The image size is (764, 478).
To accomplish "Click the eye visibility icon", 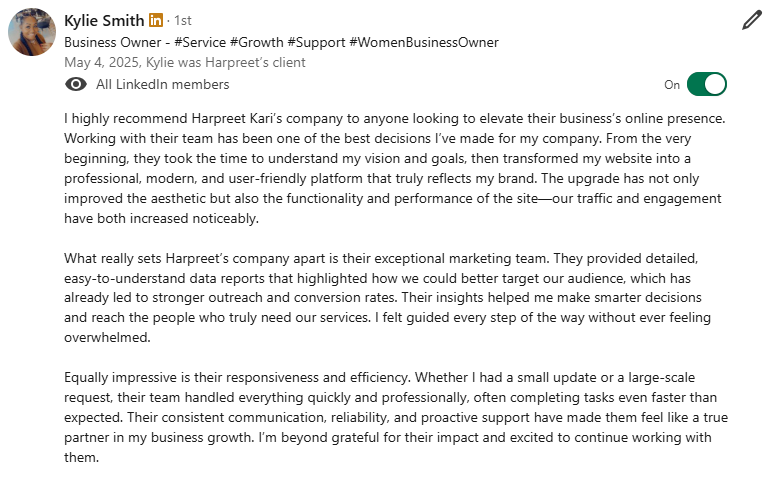I will [75, 85].
